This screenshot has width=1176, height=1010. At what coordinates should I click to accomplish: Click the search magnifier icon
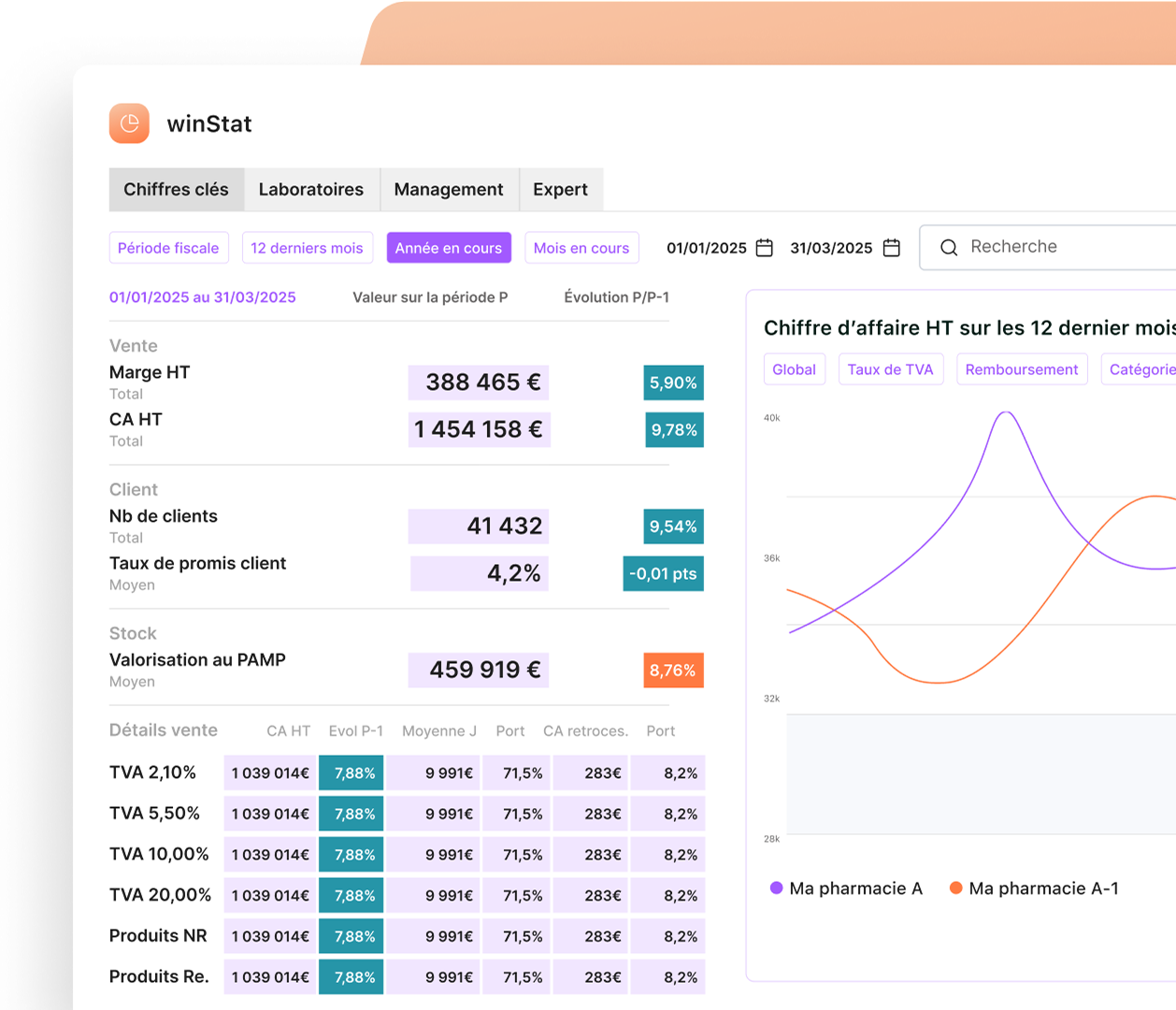[948, 248]
